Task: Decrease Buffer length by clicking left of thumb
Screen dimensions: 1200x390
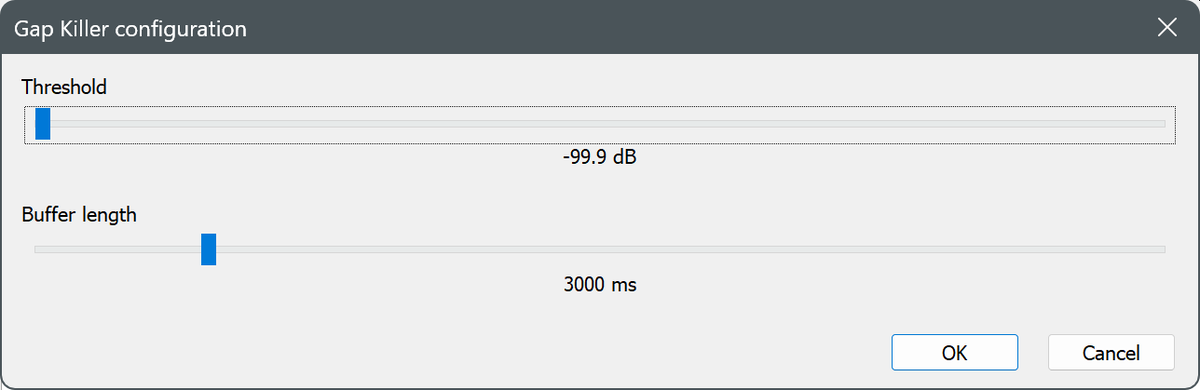Action: 120,249
